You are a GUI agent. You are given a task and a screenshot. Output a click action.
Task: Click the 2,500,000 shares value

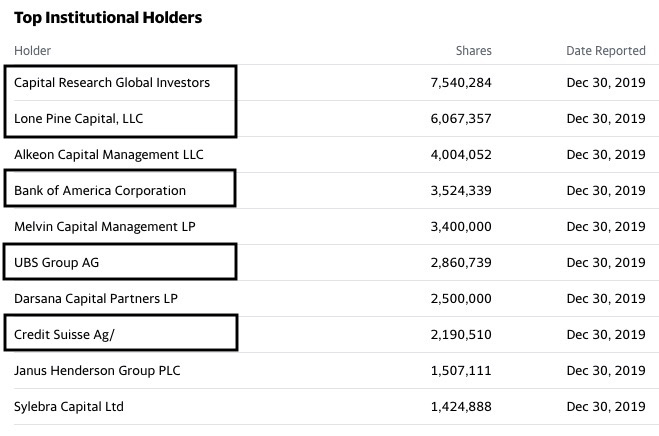[x=459, y=298]
